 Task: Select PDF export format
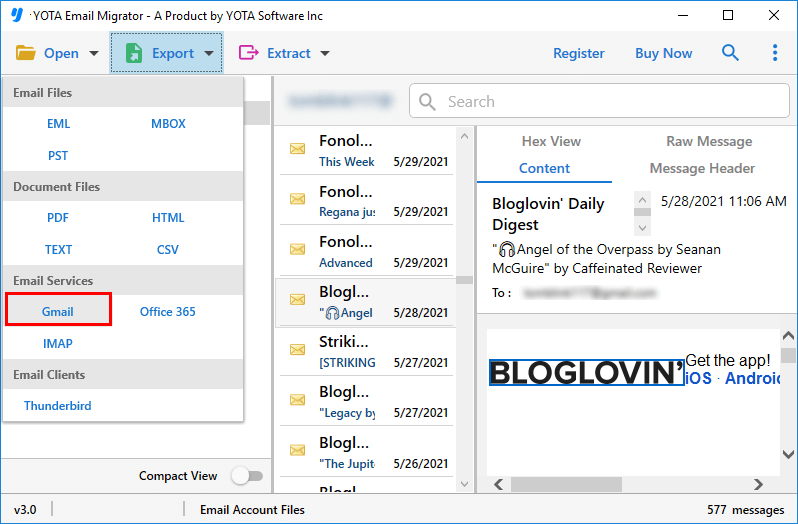(58, 218)
